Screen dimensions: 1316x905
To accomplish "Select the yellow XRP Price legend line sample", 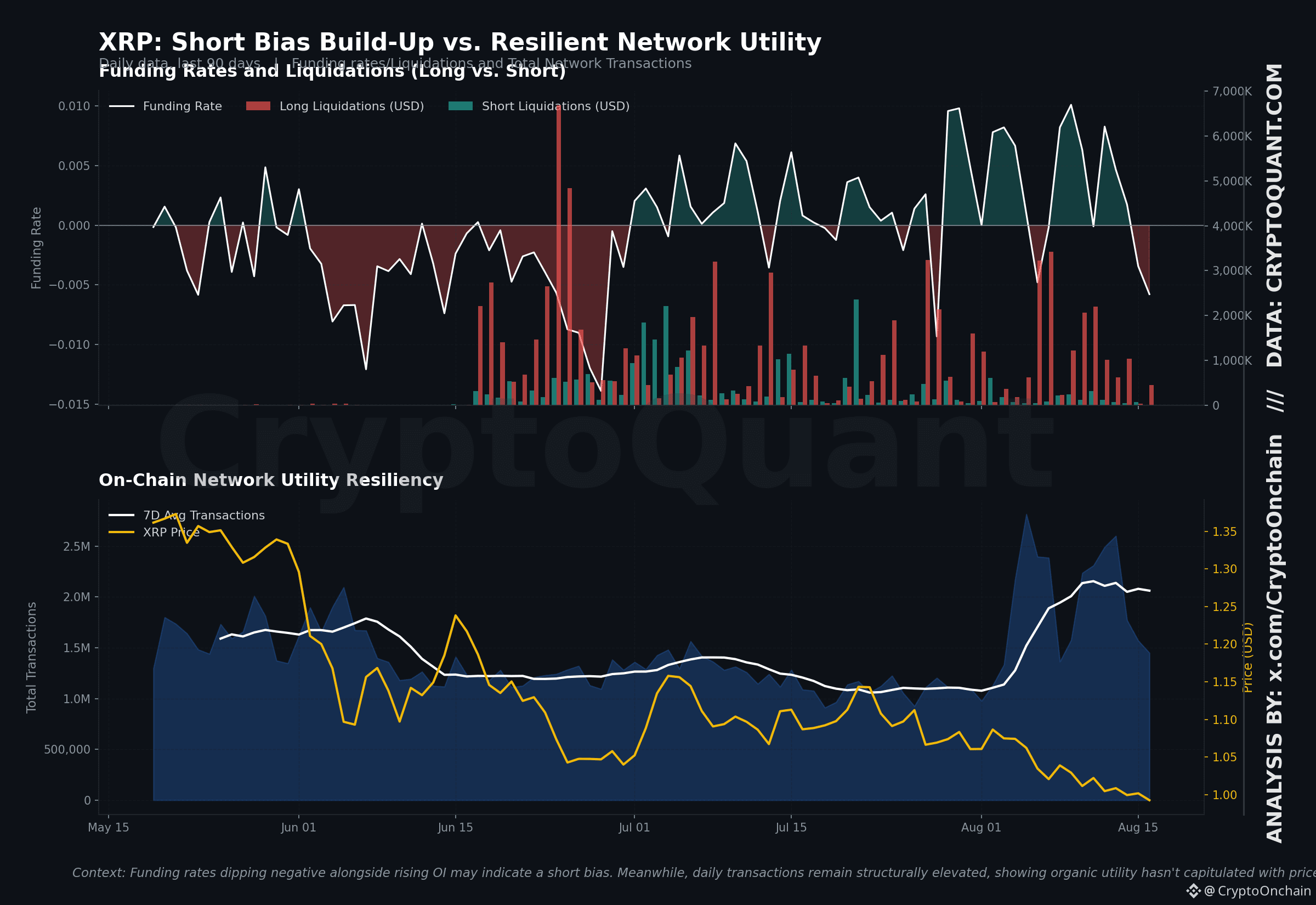I will pos(121,532).
